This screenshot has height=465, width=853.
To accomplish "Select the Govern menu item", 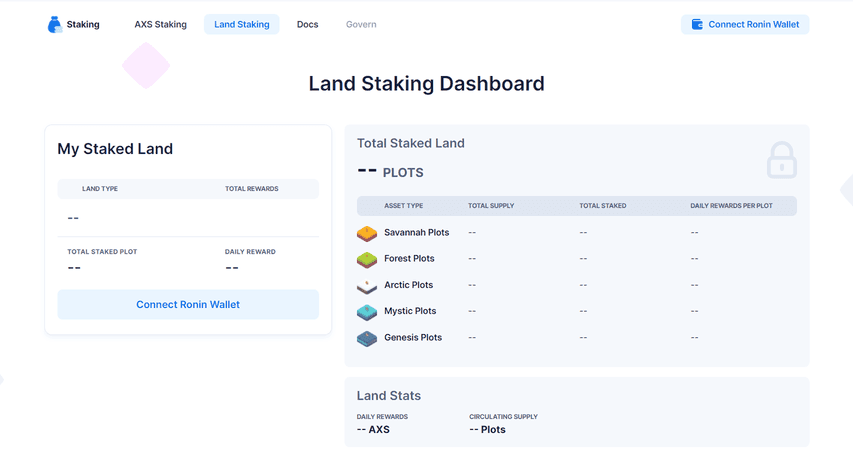I will pyautogui.click(x=361, y=24).
